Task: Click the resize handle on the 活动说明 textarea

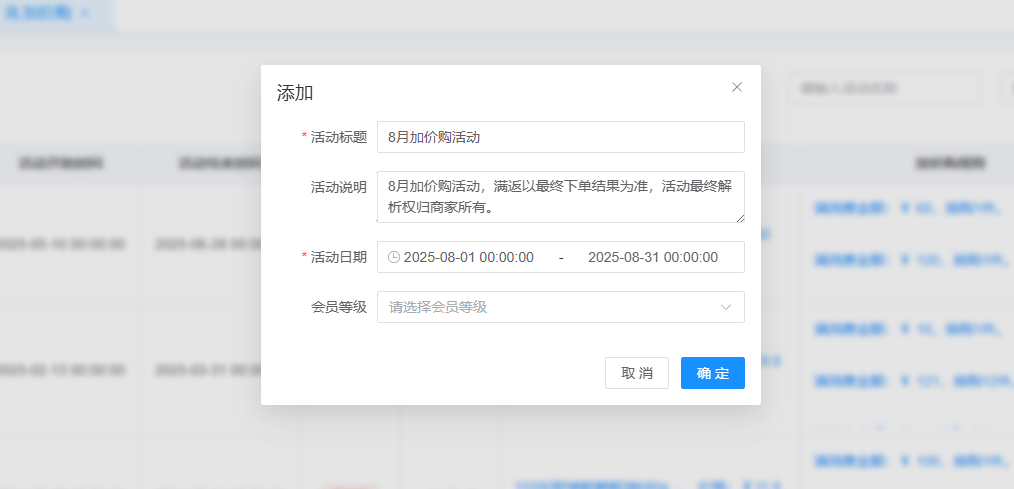Action: (739, 217)
